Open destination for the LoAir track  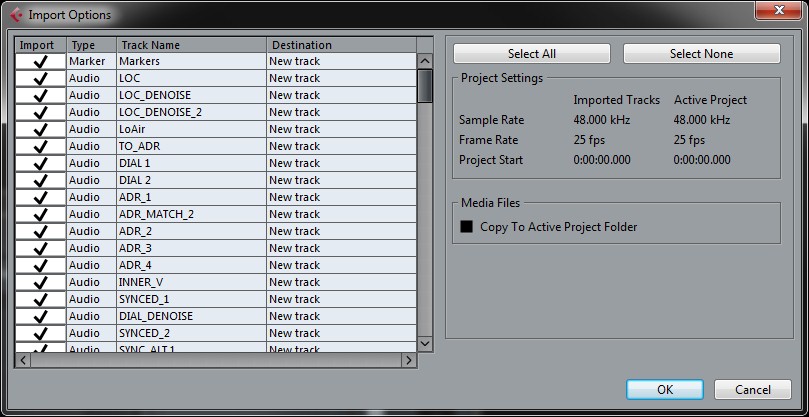pos(342,130)
